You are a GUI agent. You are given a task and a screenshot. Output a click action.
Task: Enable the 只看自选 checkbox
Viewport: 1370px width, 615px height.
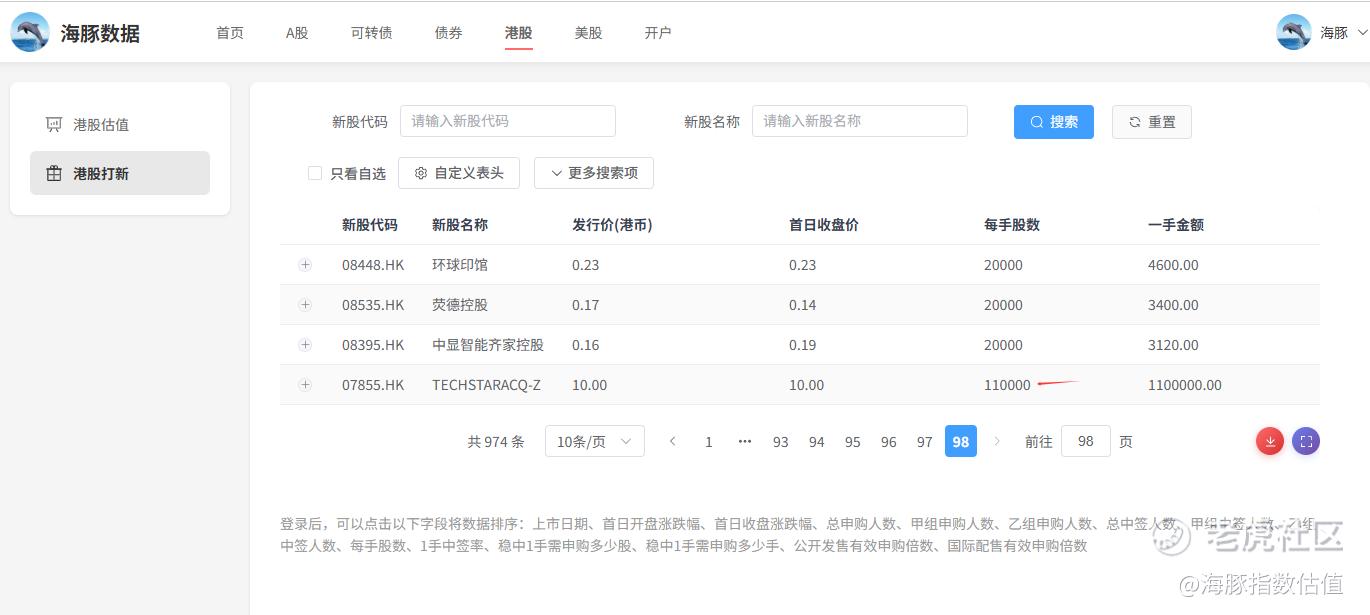coord(315,173)
